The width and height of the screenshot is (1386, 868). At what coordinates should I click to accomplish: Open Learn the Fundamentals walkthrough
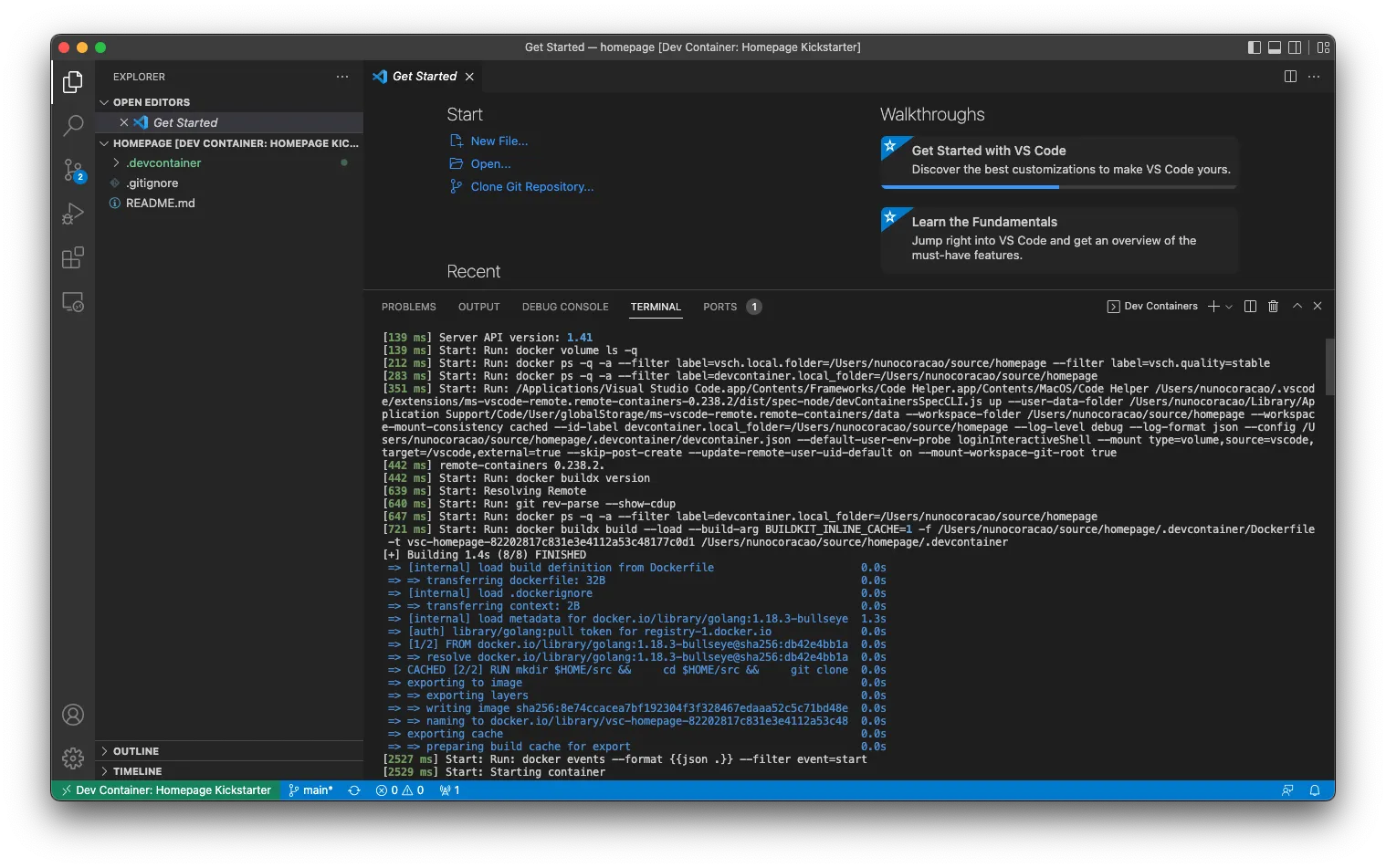(x=1059, y=239)
